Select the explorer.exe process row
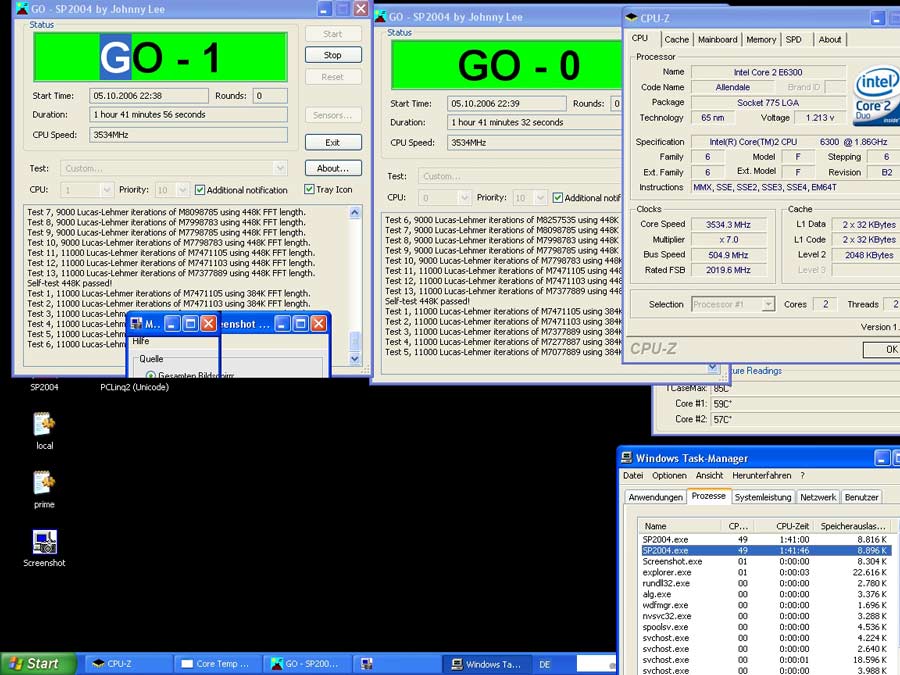900x675 pixels. point(766,572)
